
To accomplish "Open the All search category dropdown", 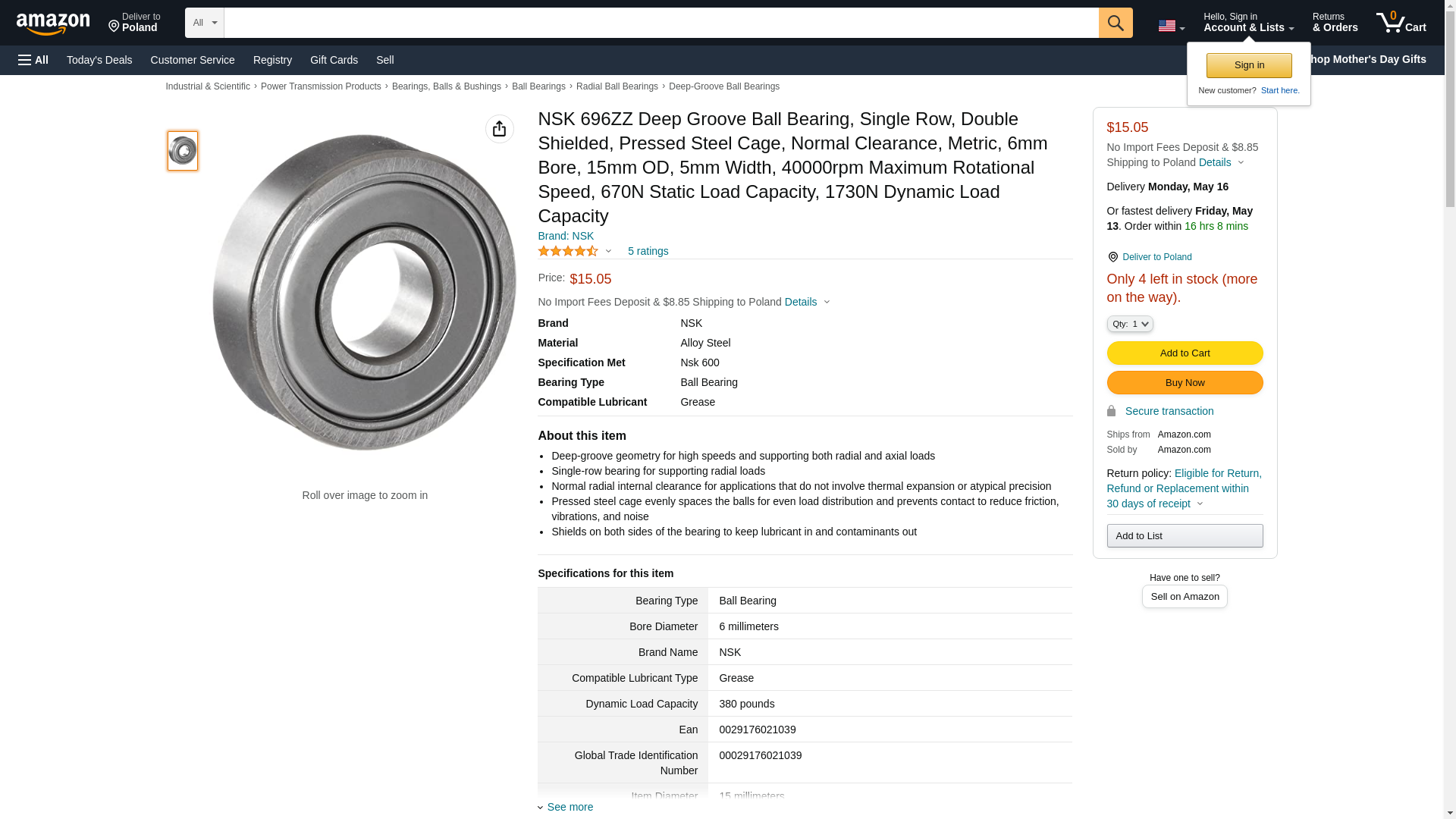I will [x=204, y=23].
